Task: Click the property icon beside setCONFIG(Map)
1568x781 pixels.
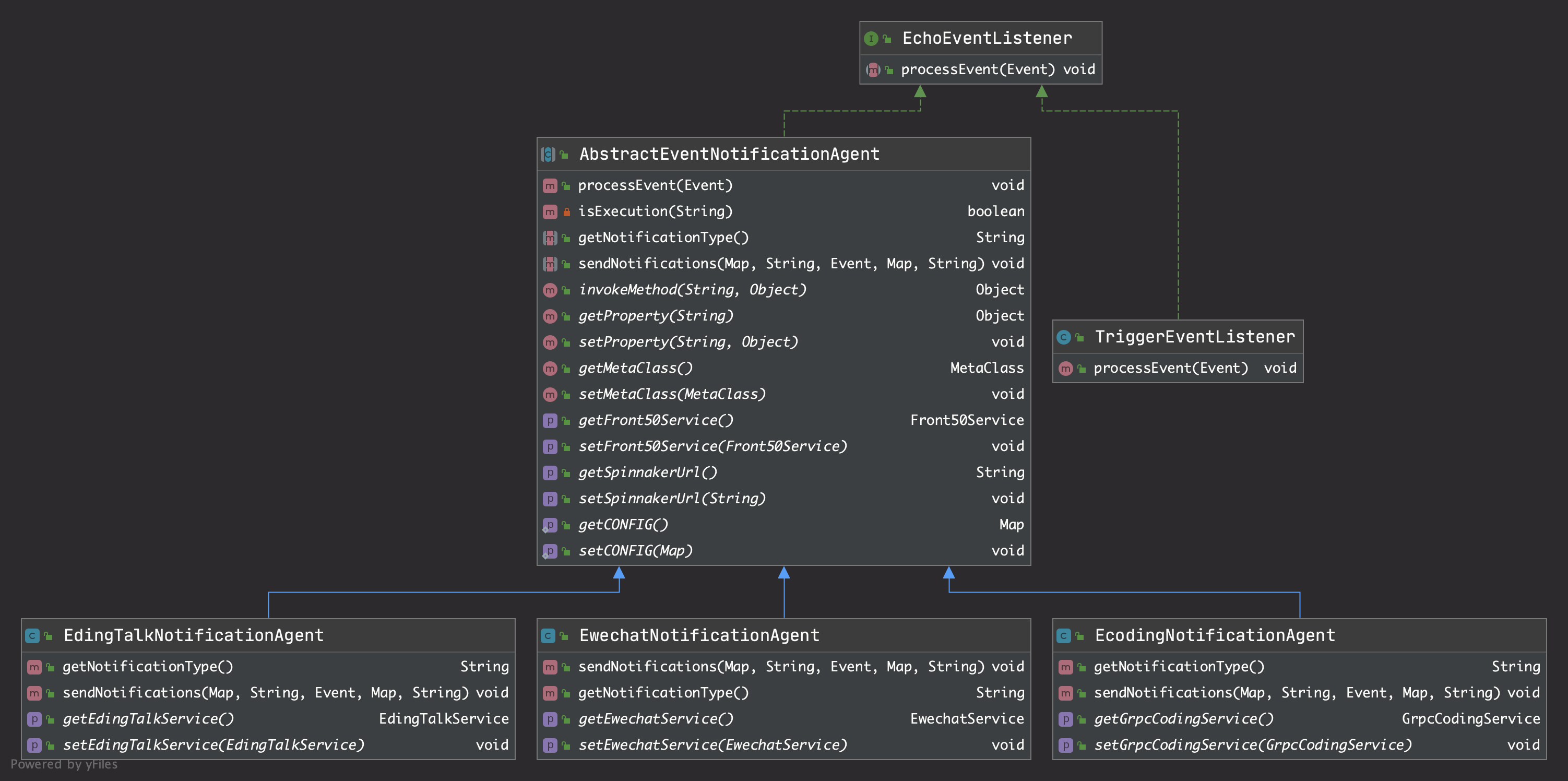Action: (x=550, y=551)
